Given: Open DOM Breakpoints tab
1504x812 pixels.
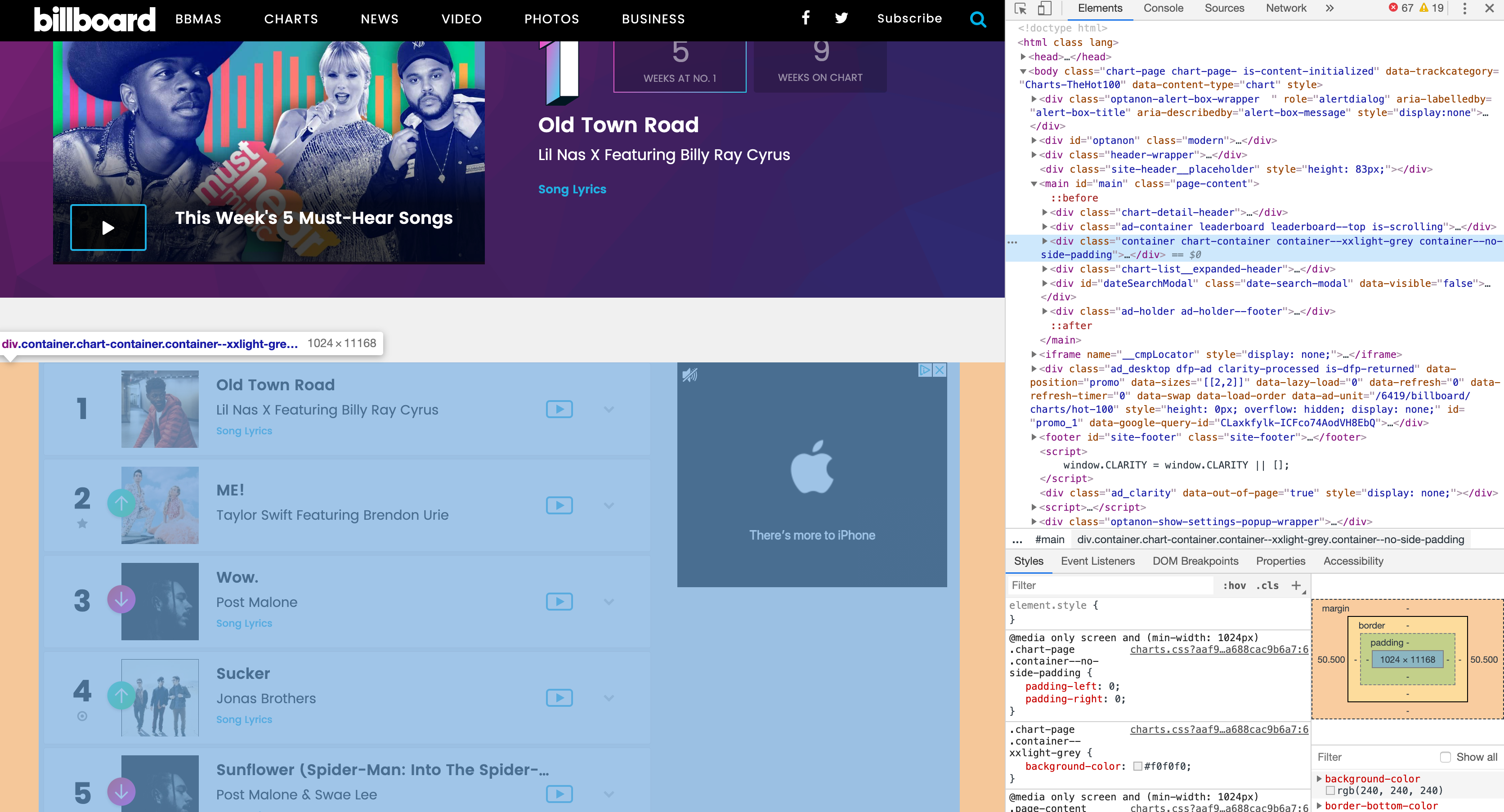Looking at the screenshot, I should (x=1195, y=561).
